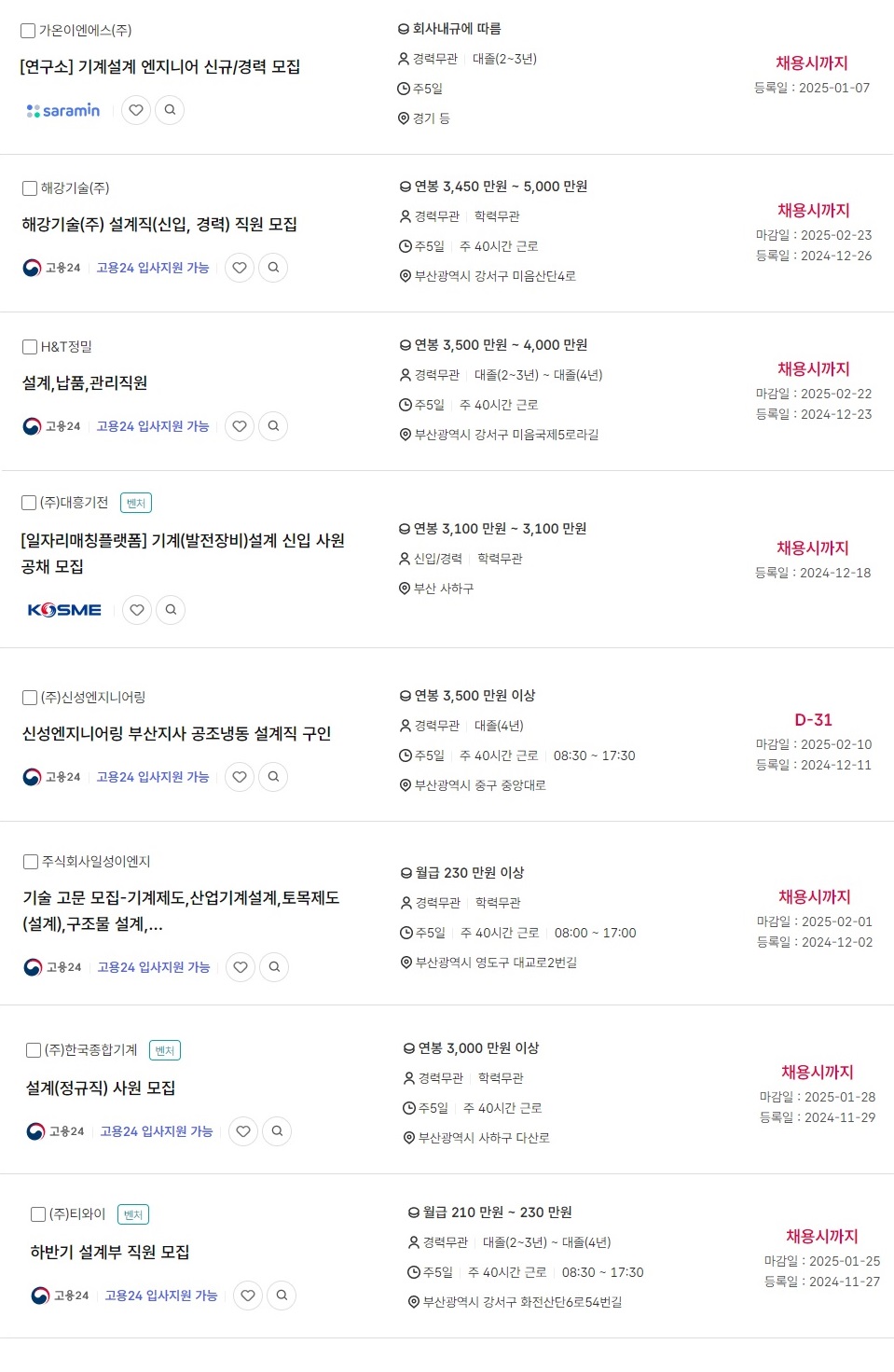Click magnifier icon on 대흥기전 KOSME listing

(x=171, y=610)
